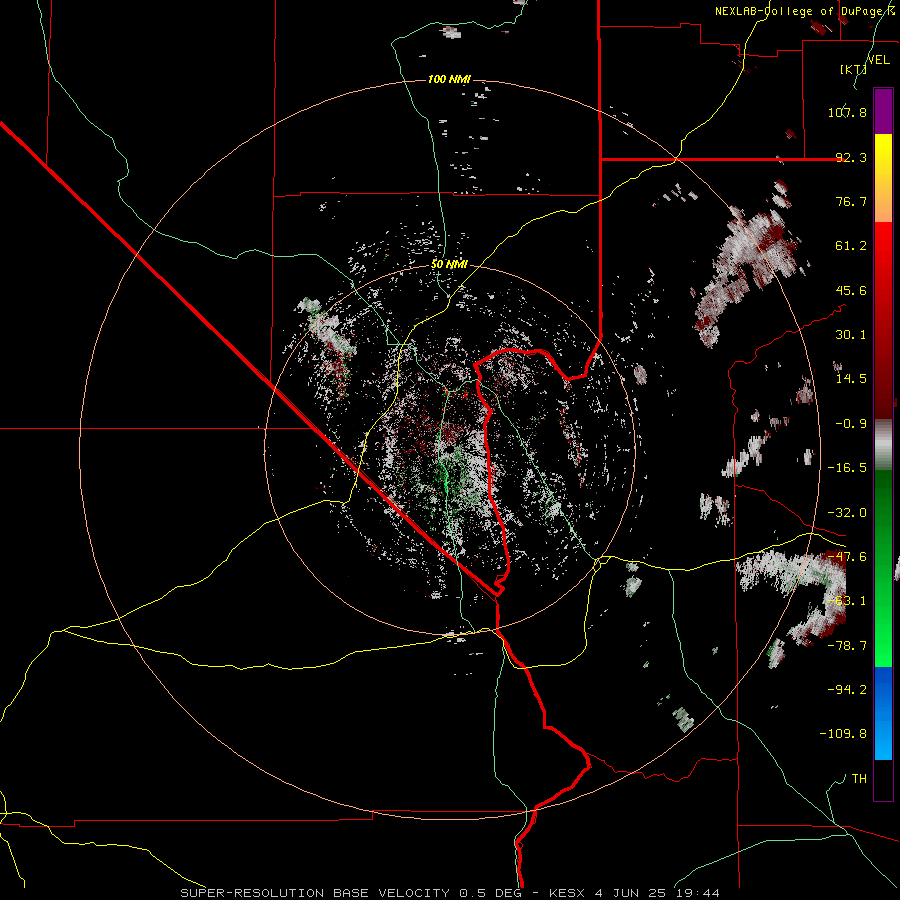900x900 pixels.
Task: Click the -109.8 velocity scale value
Action: click(x=843, y=734)
